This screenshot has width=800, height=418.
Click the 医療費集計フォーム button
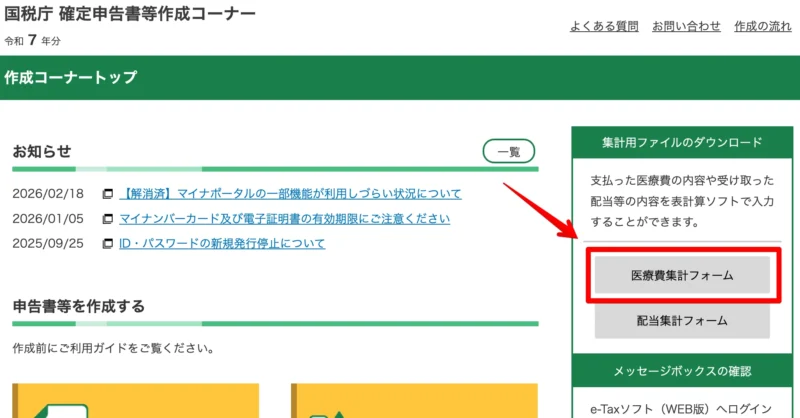682,275
